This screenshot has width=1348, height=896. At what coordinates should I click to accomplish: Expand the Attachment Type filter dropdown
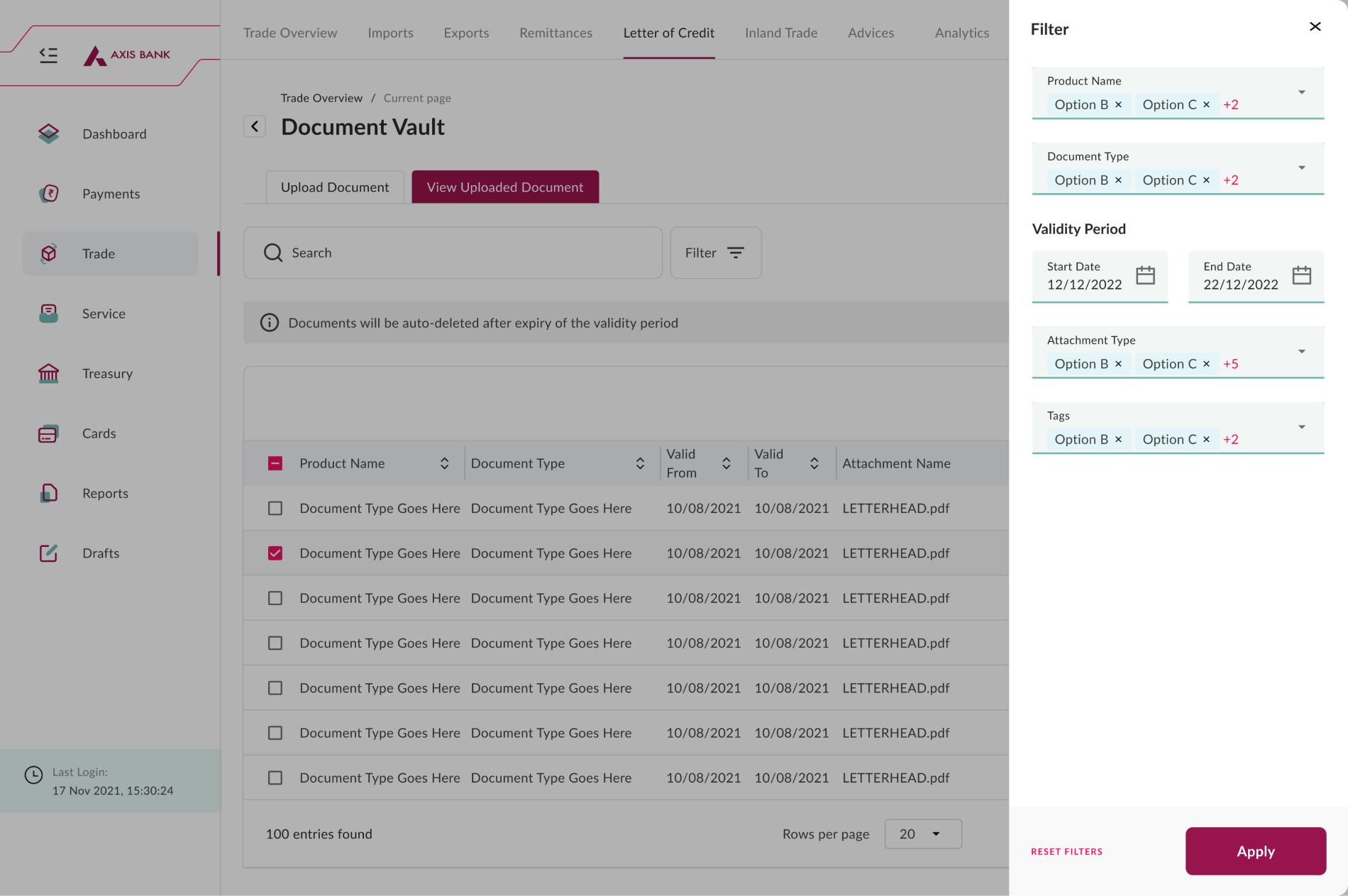coord(1301,352)
